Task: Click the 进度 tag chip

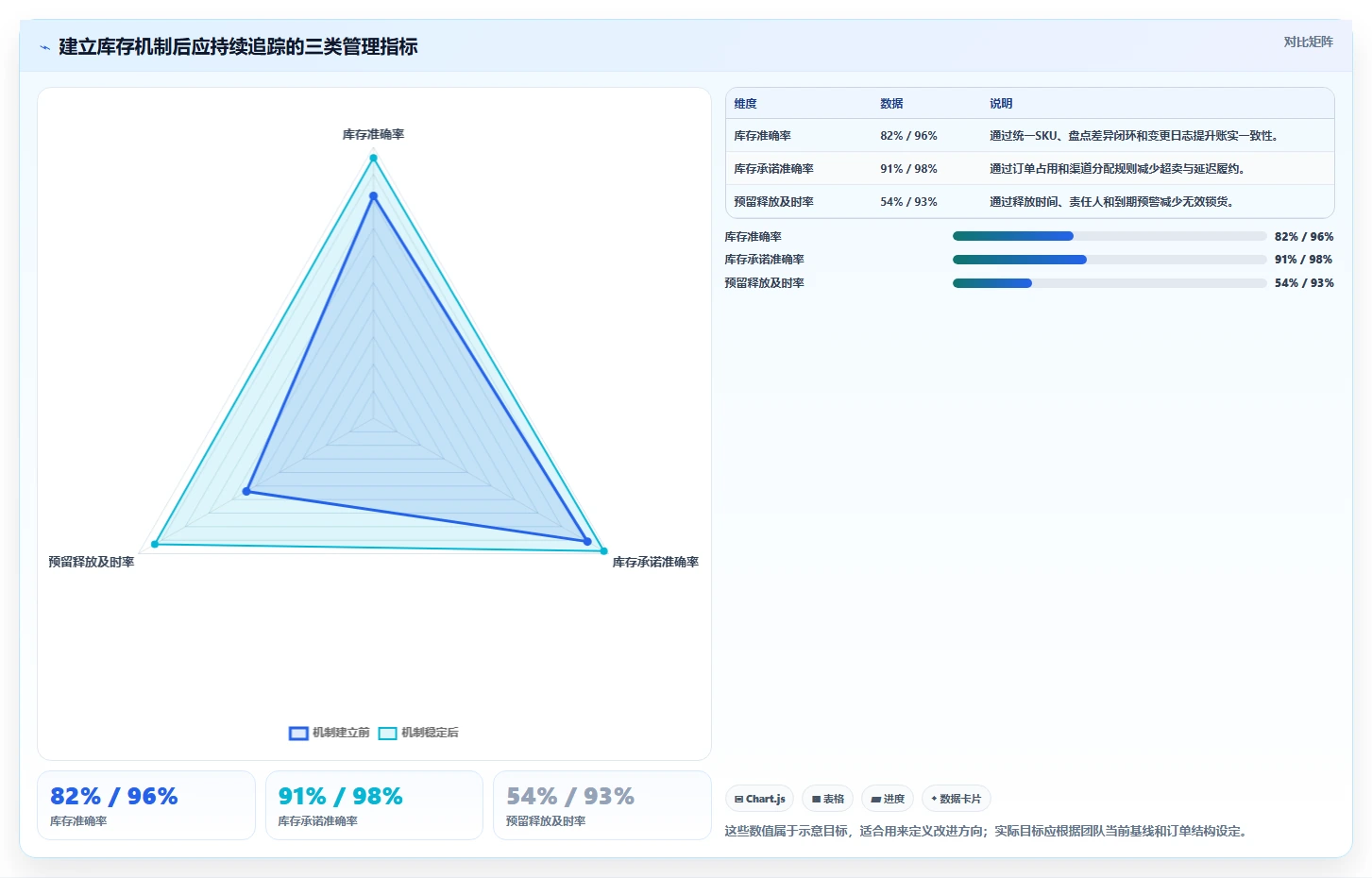Action: pyautogui.click(x=888, y=799)
